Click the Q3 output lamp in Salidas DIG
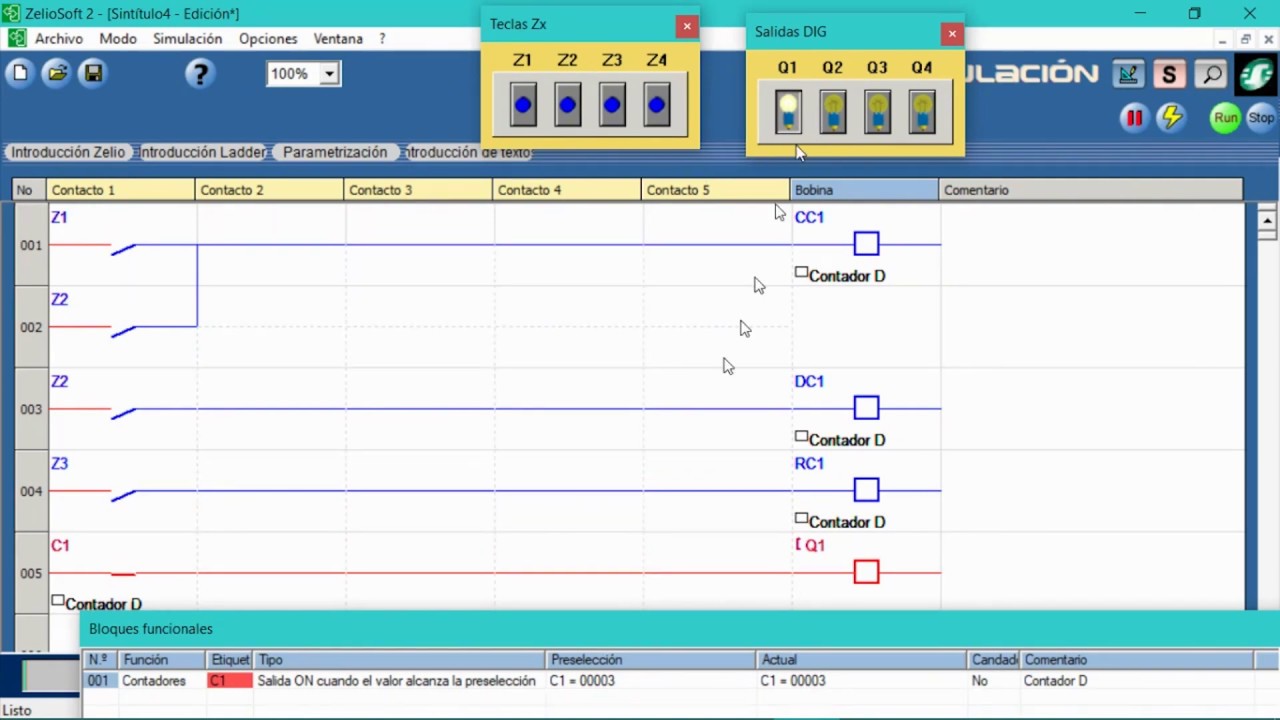 pos(877,110)
